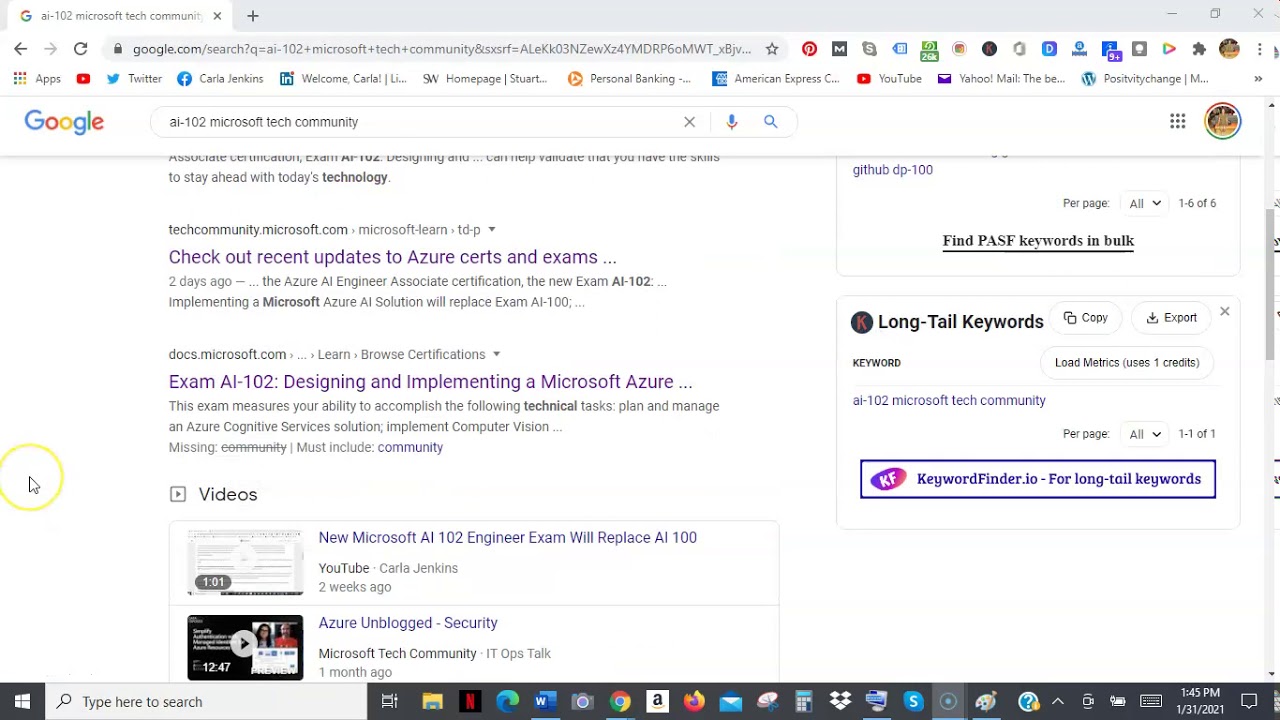The width and height of the screenshot is (1280, 720).
Task: Open Dropbox from the taskbar
Action: 840,701
